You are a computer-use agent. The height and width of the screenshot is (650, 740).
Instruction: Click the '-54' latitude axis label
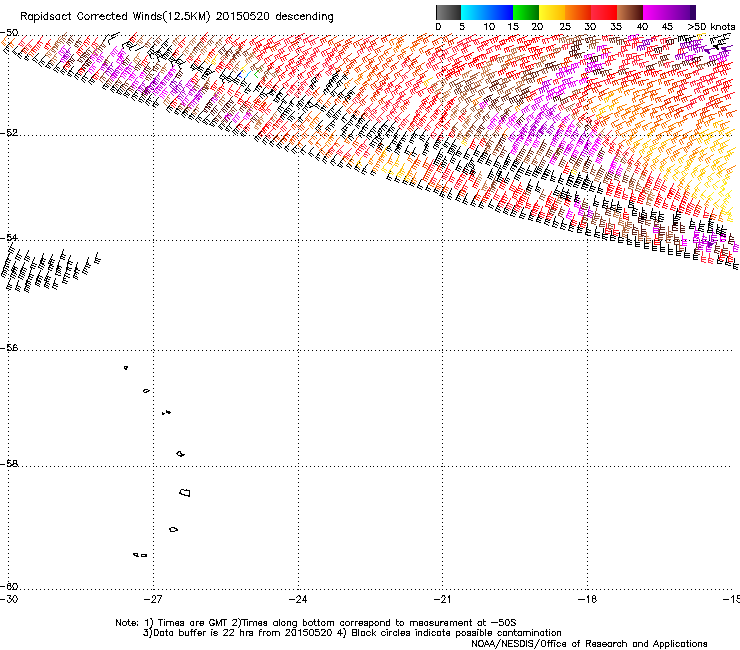pyautogui.click(x=9, y=237)
